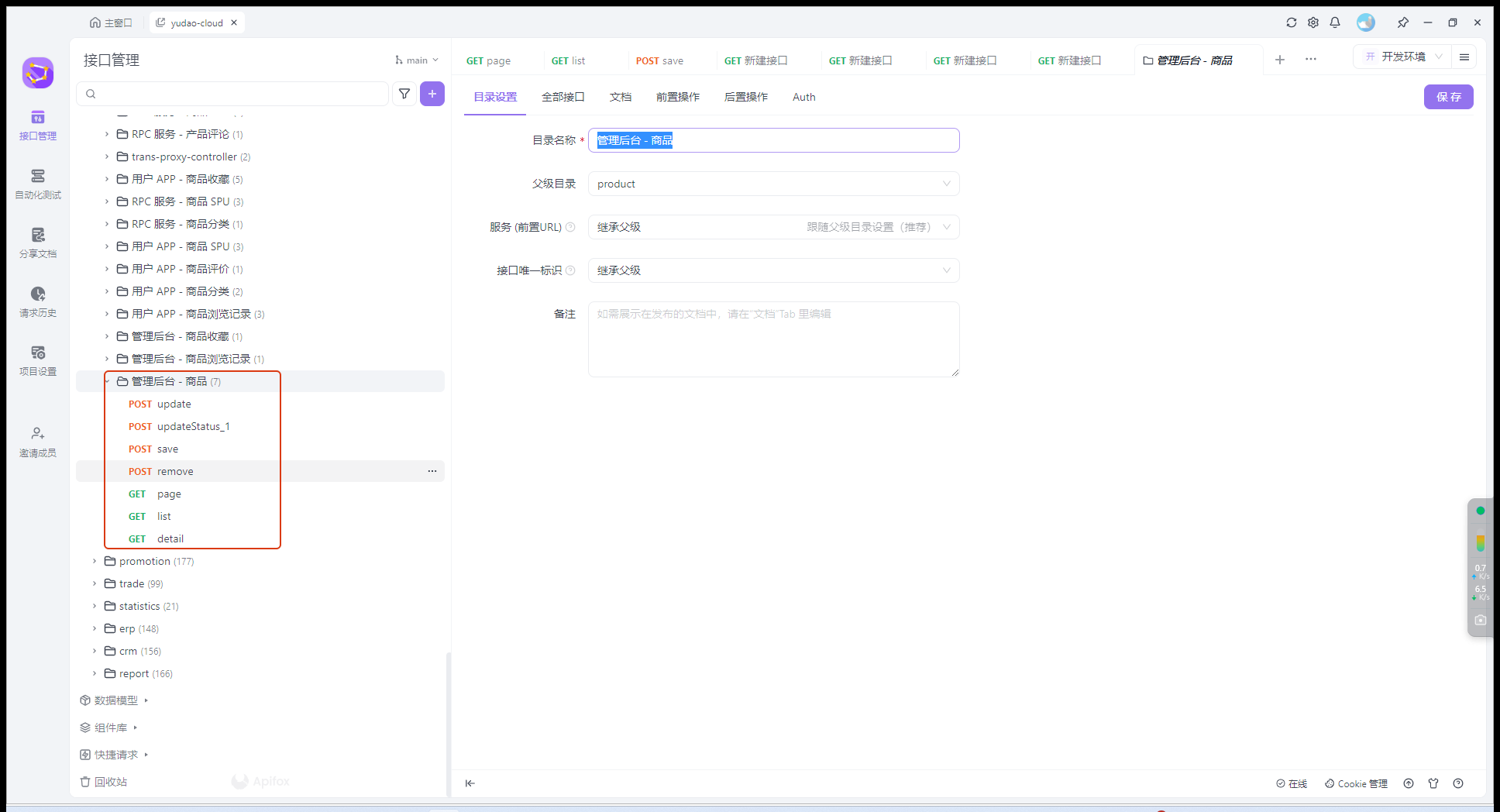Click the refresh icon in title bar
This screenshot has width=1500, height=812.
[x=1292, y=22]
